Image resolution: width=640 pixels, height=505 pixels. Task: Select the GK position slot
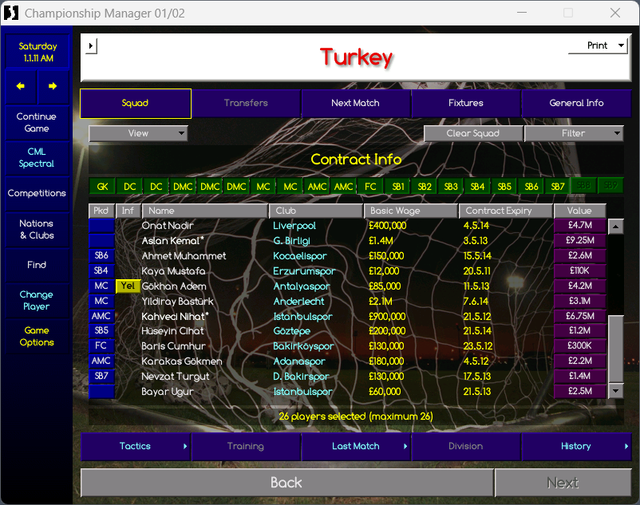[102, 187]
